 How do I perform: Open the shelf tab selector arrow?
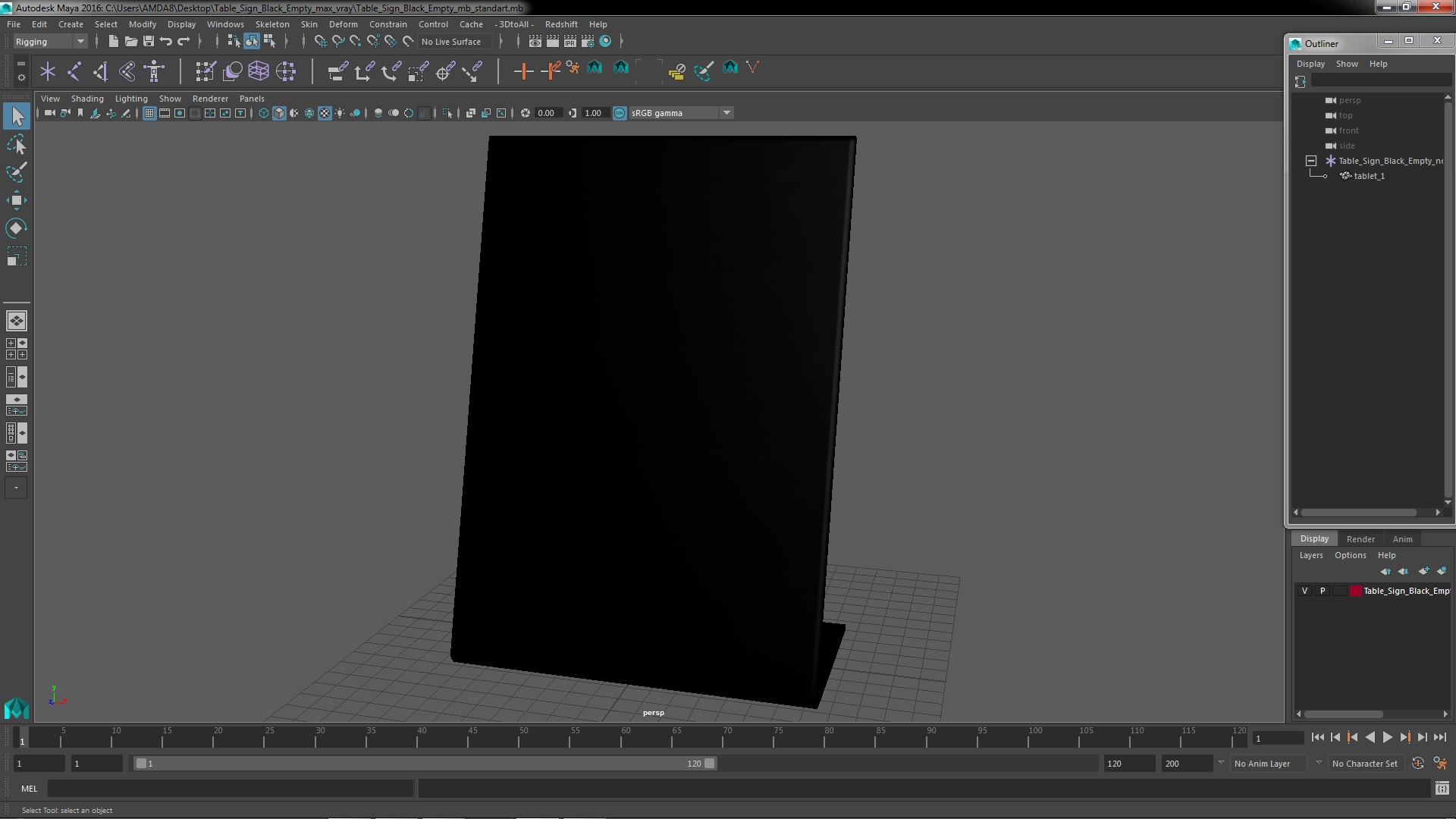(20, 64)
